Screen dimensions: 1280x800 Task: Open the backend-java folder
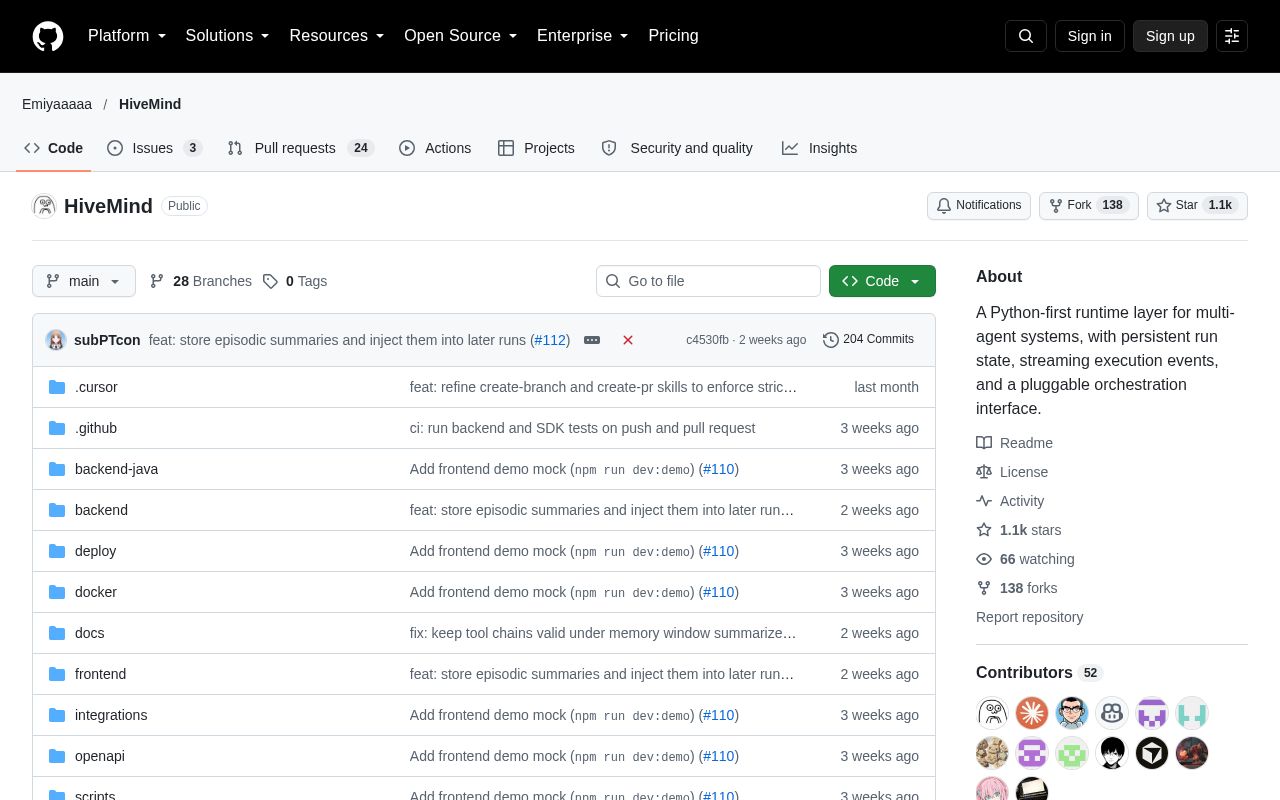pyautogui.click(x=116, y=469)
